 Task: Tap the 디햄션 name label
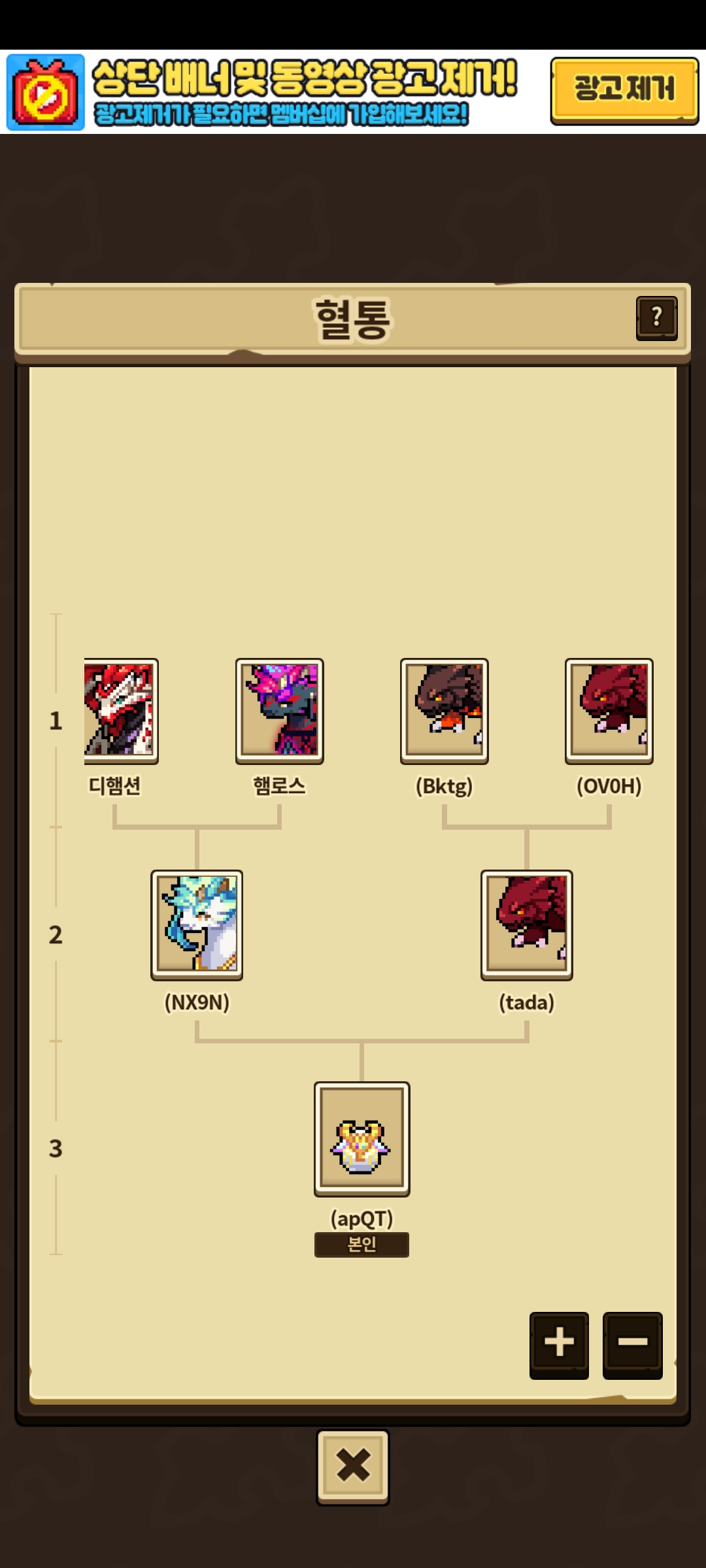(x=115, y=785)
